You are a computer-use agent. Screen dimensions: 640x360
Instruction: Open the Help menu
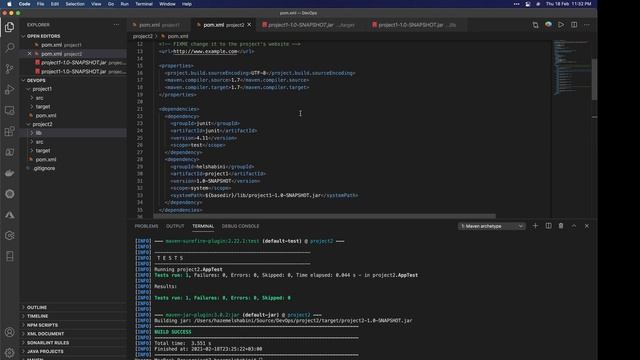[187, 4]
